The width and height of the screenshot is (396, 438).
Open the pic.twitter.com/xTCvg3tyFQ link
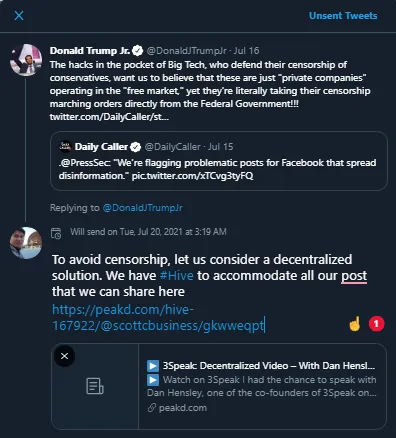[x=192, y=176]
